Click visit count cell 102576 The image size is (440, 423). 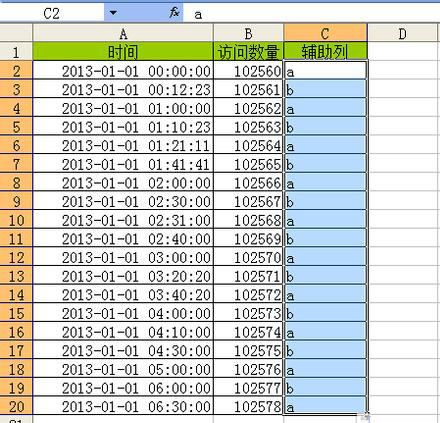248,369
